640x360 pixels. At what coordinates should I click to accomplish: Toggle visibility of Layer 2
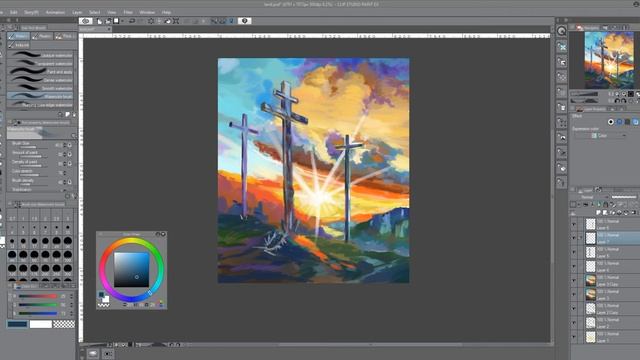574,323
